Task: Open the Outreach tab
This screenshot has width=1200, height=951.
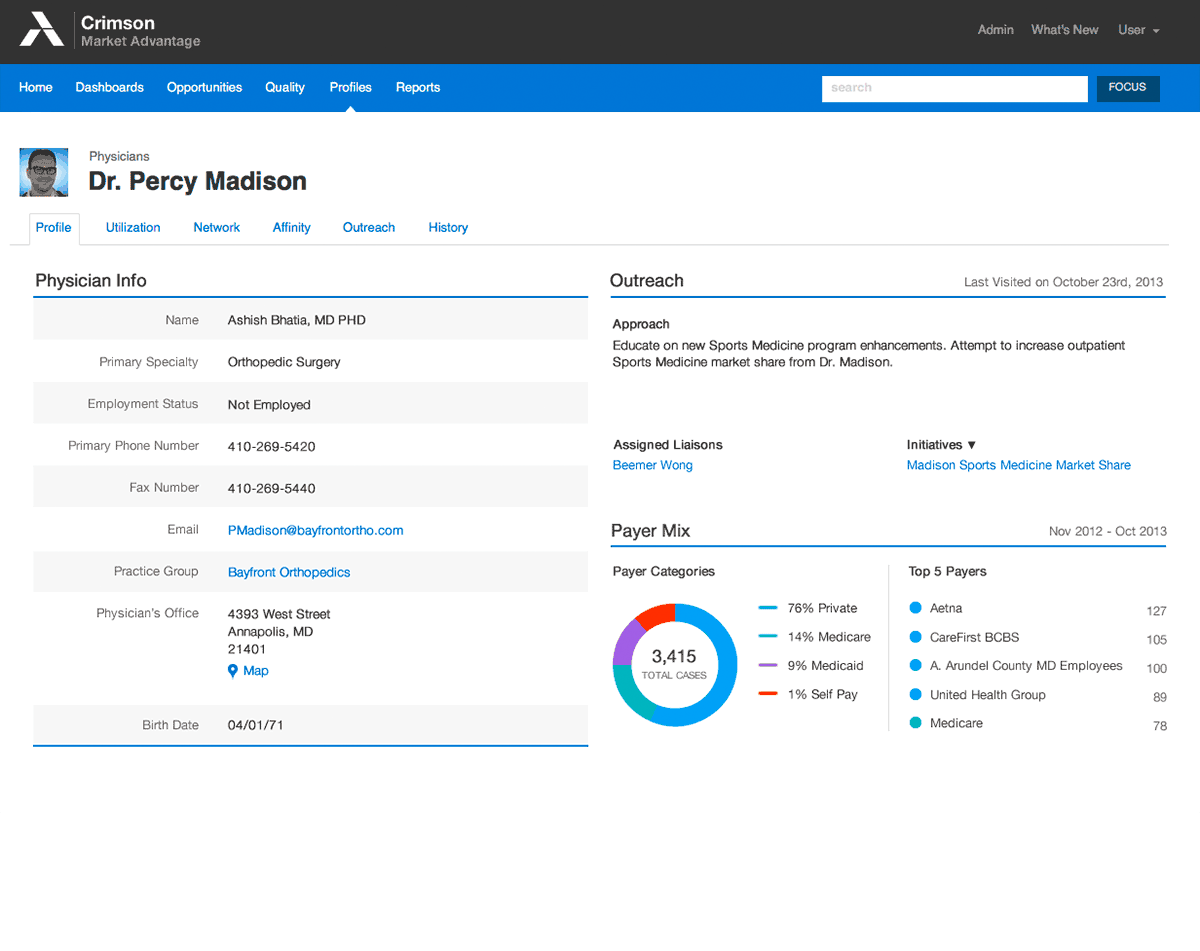Action: coord(369,228)
